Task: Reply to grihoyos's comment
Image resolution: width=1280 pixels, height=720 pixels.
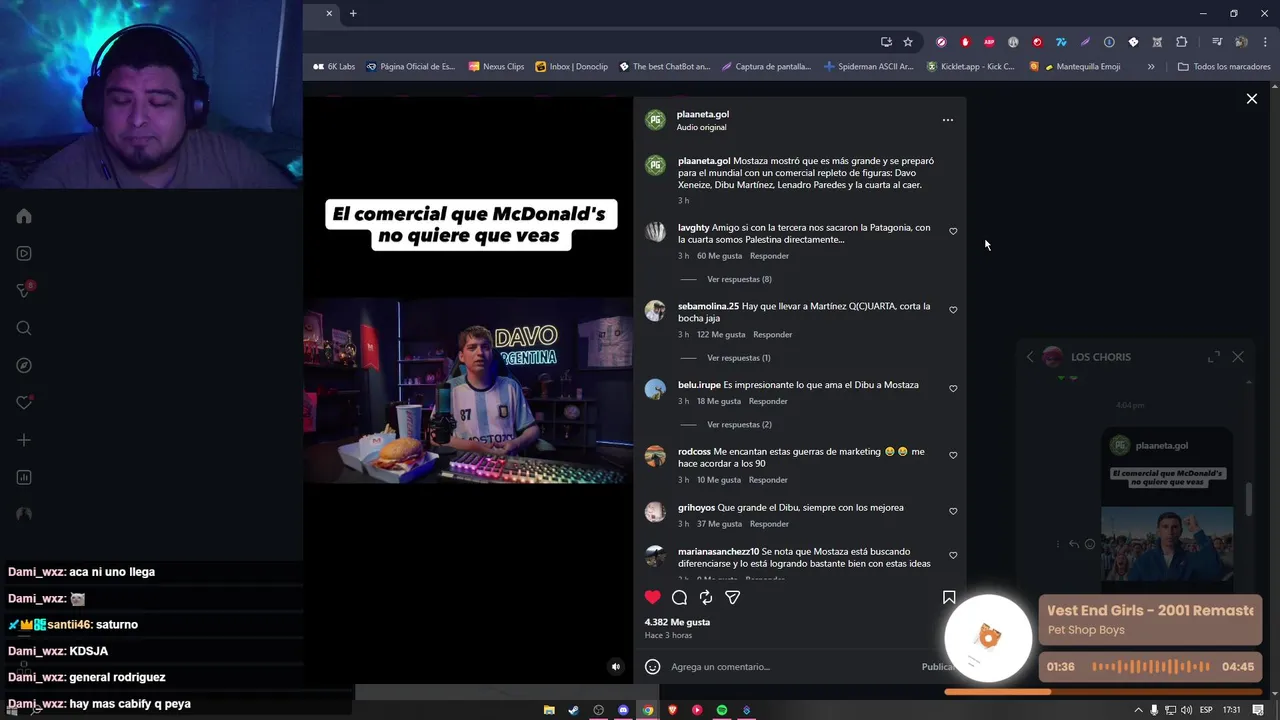Action: pyautogui.click(x=769, y=524)
